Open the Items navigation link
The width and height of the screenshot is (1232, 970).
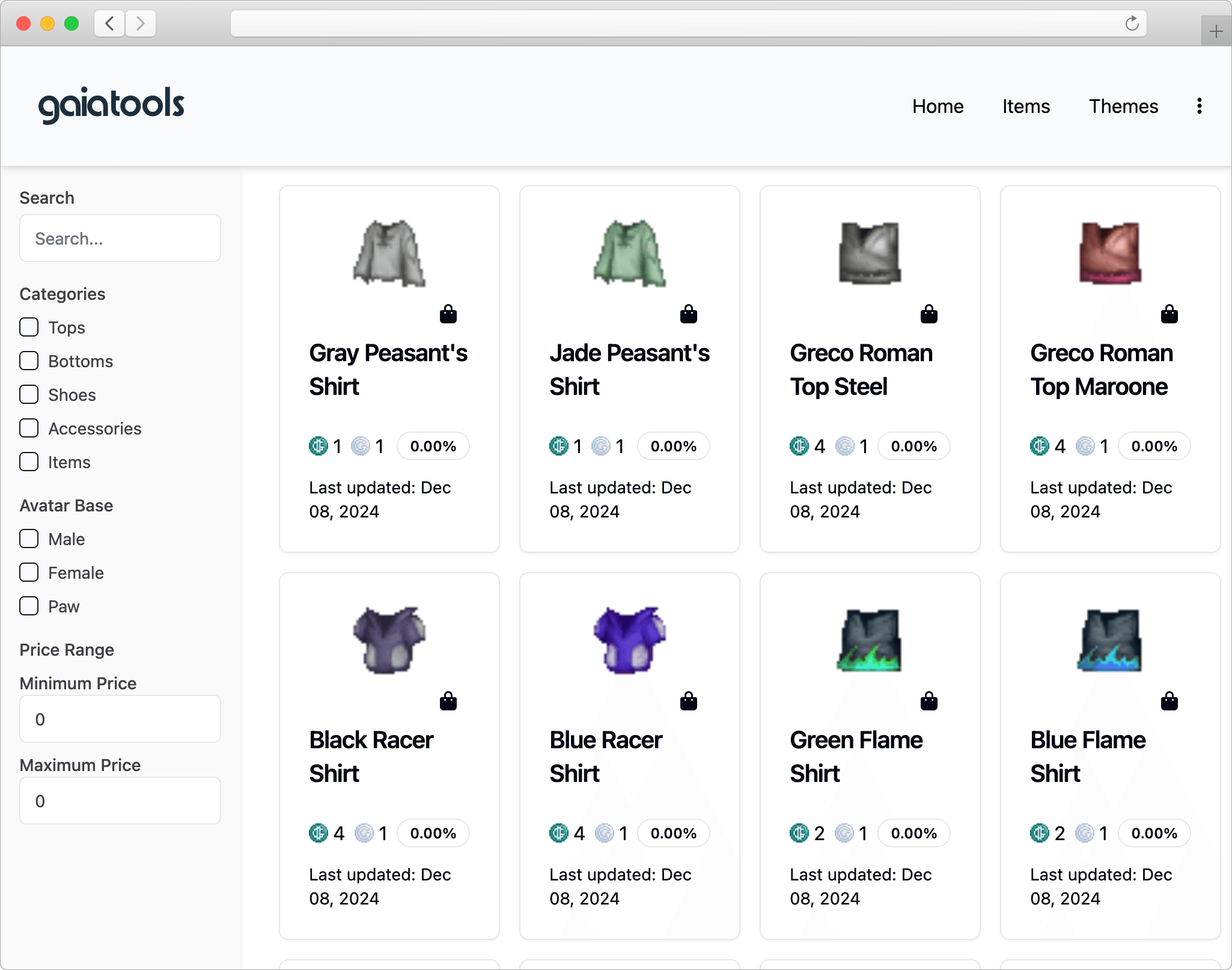1026,106
